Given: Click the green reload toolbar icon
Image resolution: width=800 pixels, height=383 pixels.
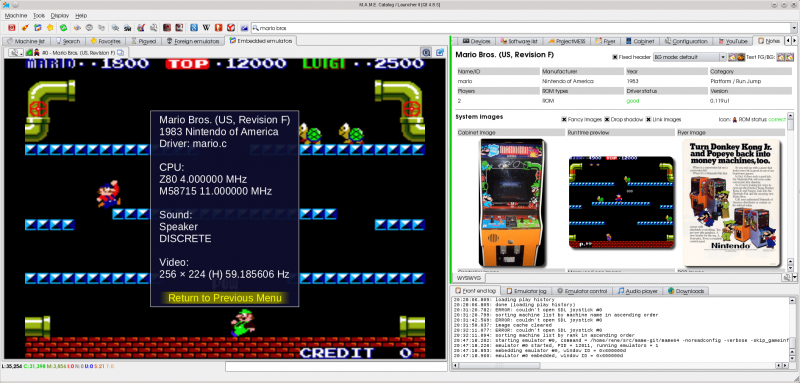Looking at the screenshot, I should point(63,28).
